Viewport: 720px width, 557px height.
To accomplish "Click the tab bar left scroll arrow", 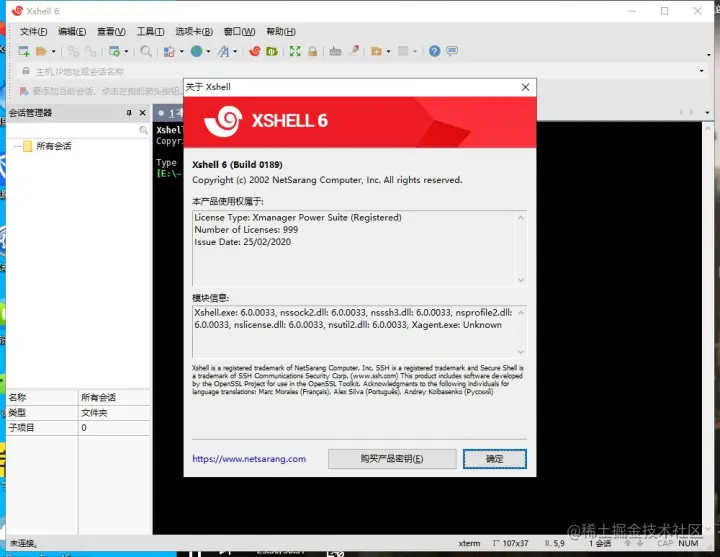I will (681, 113).
